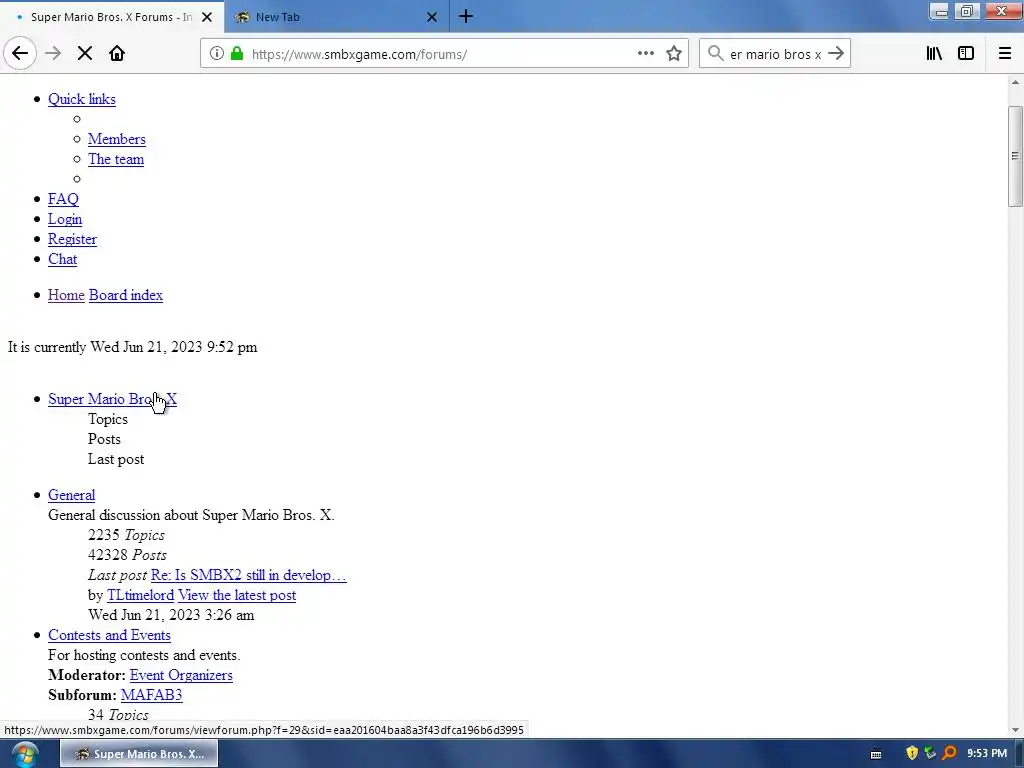
Task: Open the MAFAB3 subforum
Action: click(152, 696)
